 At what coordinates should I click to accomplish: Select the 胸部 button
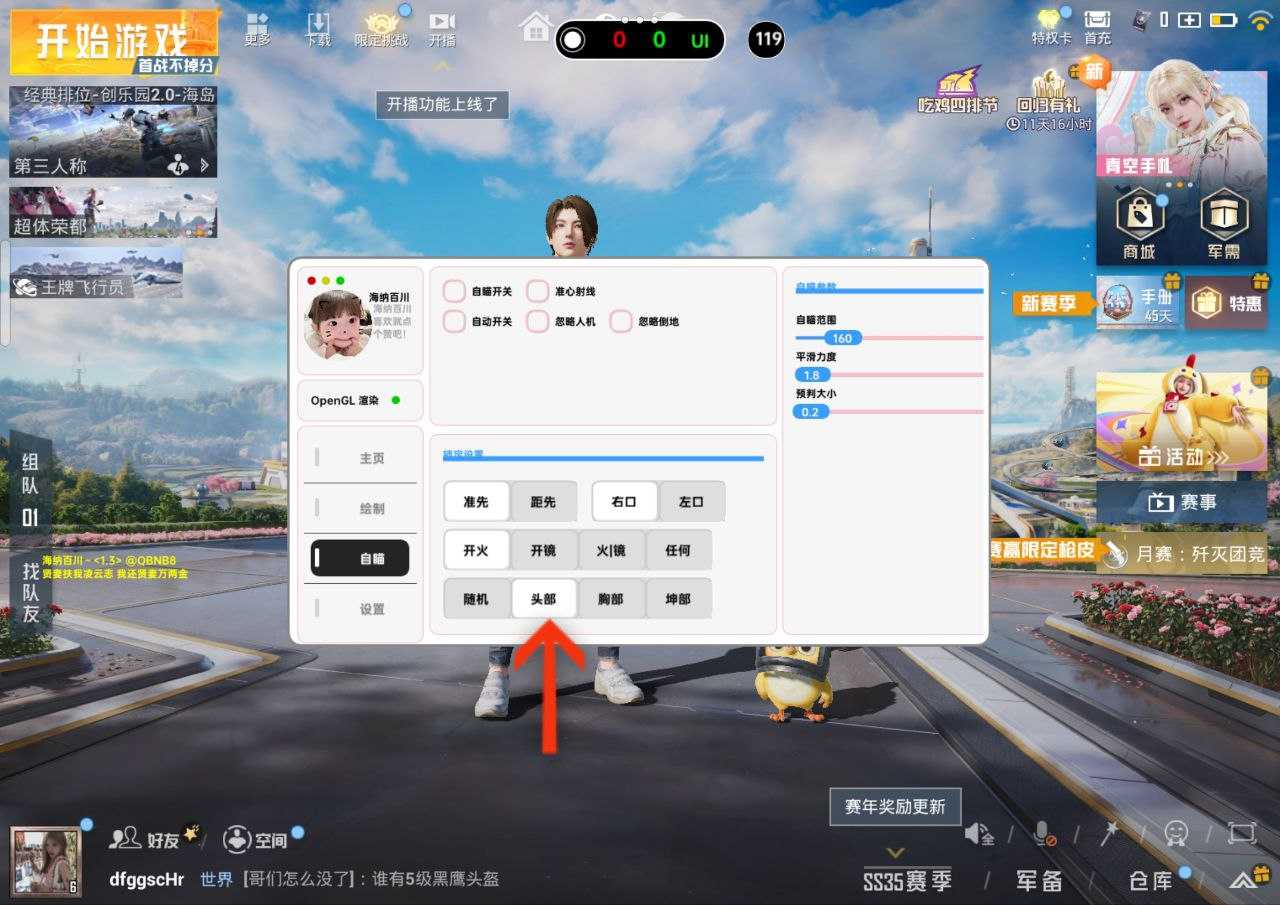click(611, 599)
